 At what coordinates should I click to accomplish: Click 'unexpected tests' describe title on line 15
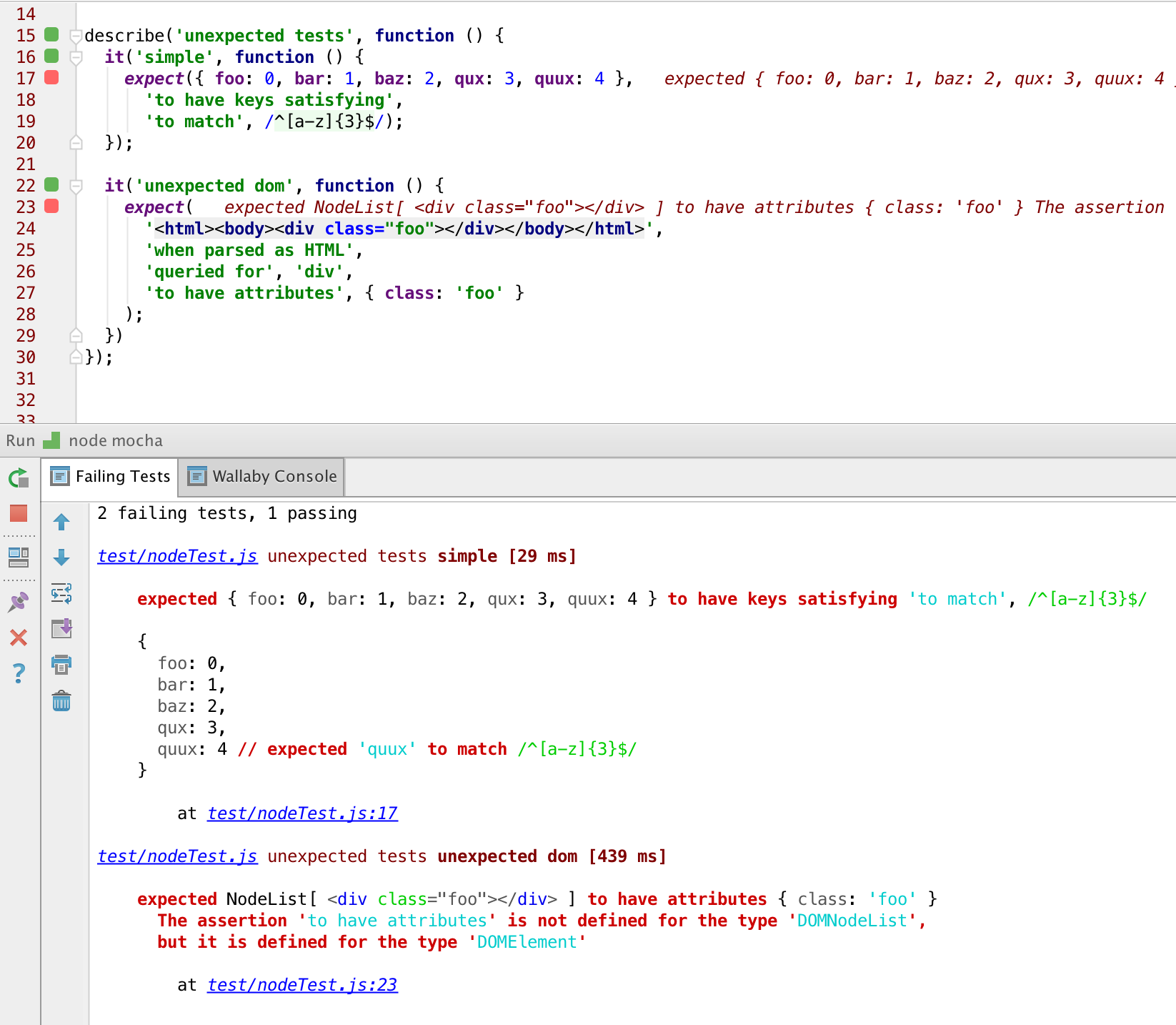click(264, 36)
